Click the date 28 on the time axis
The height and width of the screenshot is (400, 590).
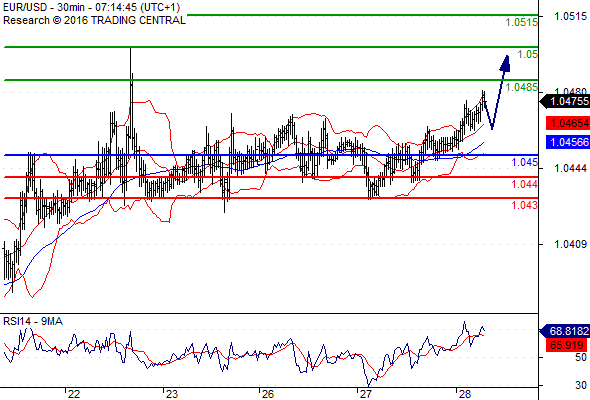click(x=465, y=394)
